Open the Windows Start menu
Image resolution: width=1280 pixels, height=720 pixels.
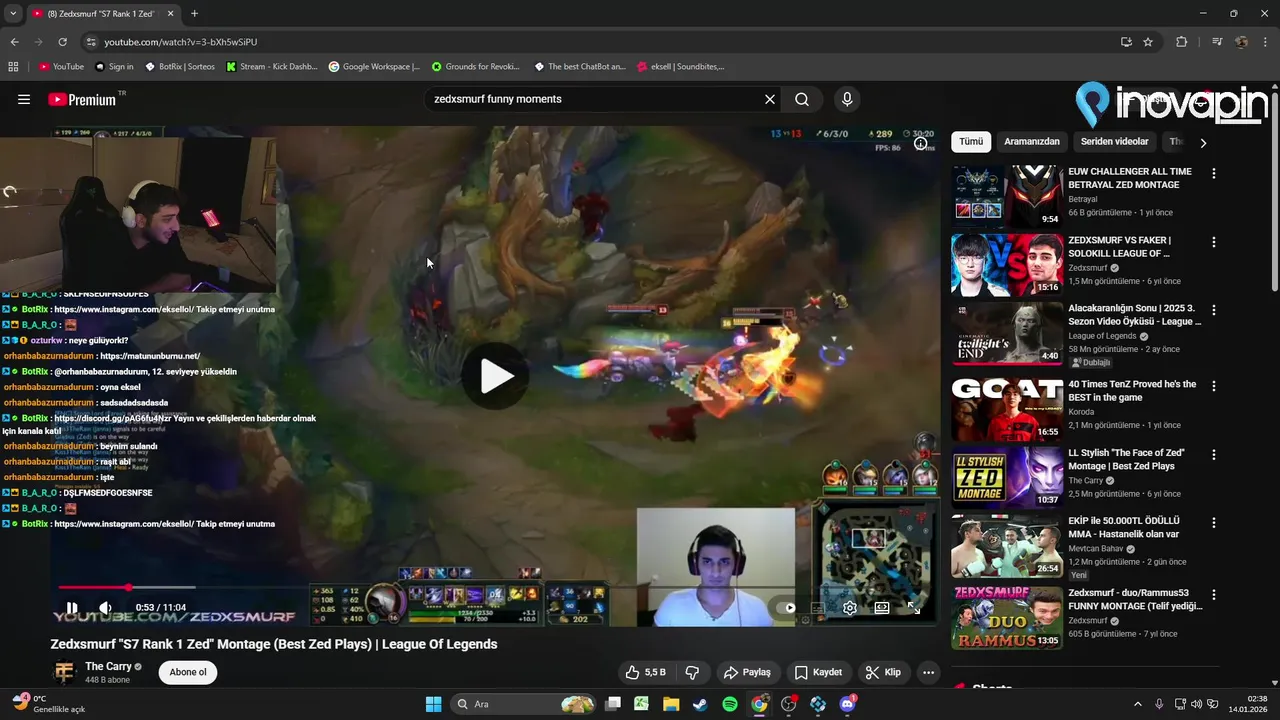tap(433, 704)
